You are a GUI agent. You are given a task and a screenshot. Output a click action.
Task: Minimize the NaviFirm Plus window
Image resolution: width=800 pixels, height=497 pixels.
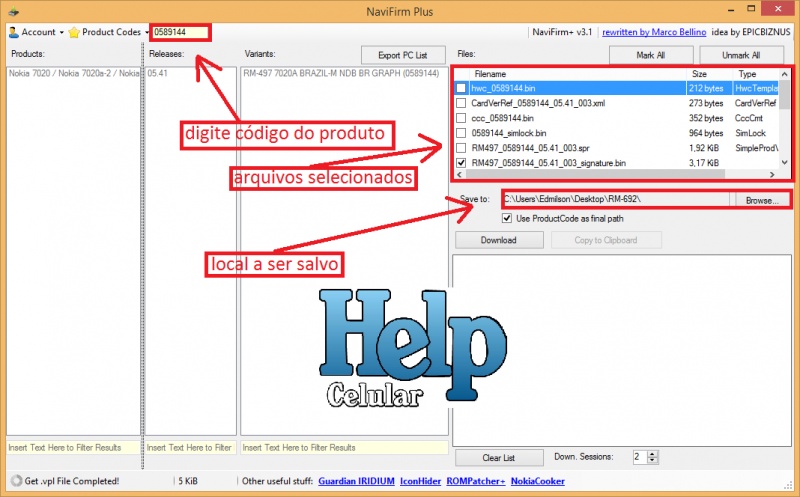[731, 10]
